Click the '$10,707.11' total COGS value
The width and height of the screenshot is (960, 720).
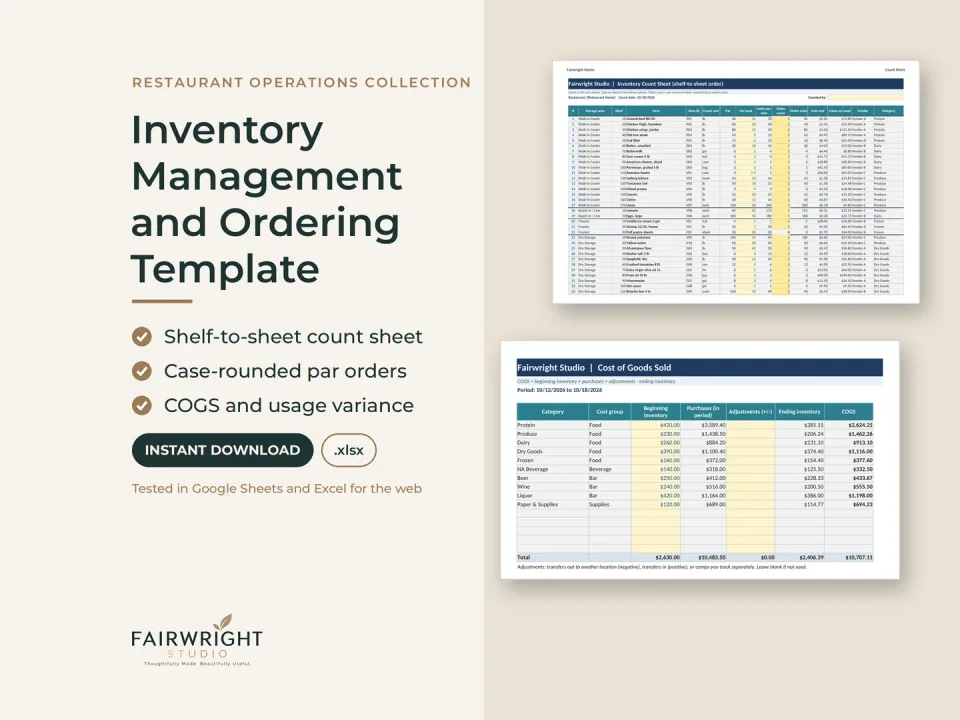tap(859, 557)
